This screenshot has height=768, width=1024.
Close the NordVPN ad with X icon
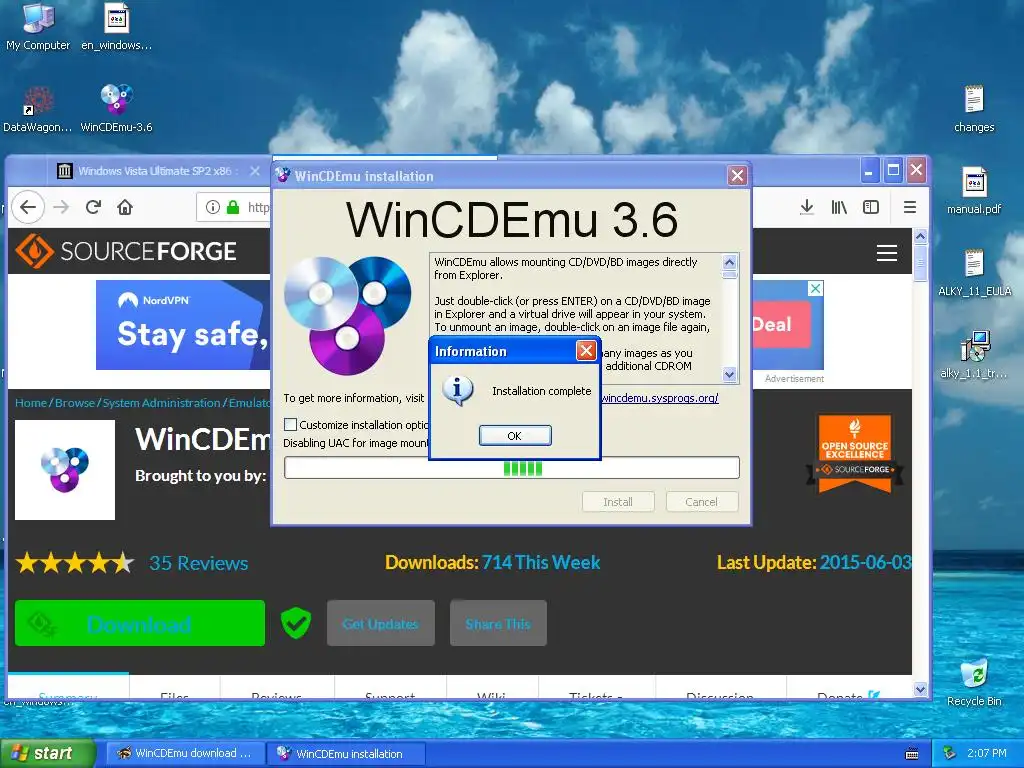click(x=816, y=288)
